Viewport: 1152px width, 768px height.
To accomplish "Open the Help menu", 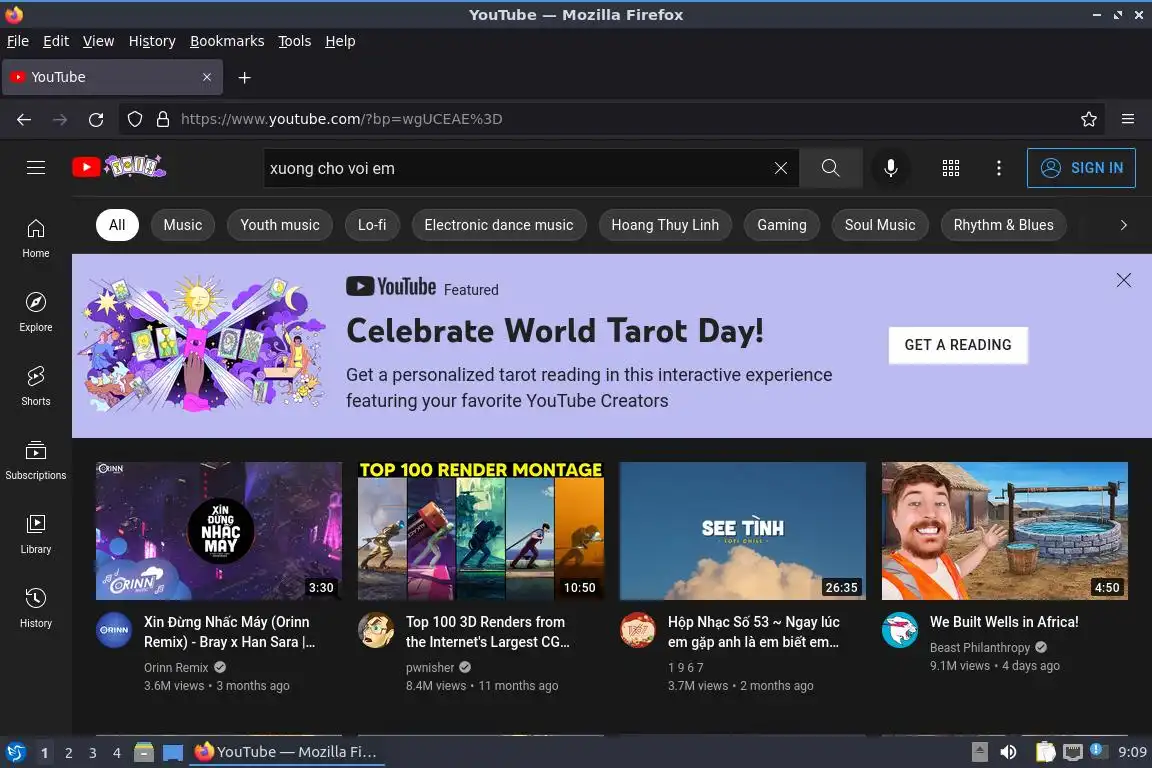I will (340, 41).
